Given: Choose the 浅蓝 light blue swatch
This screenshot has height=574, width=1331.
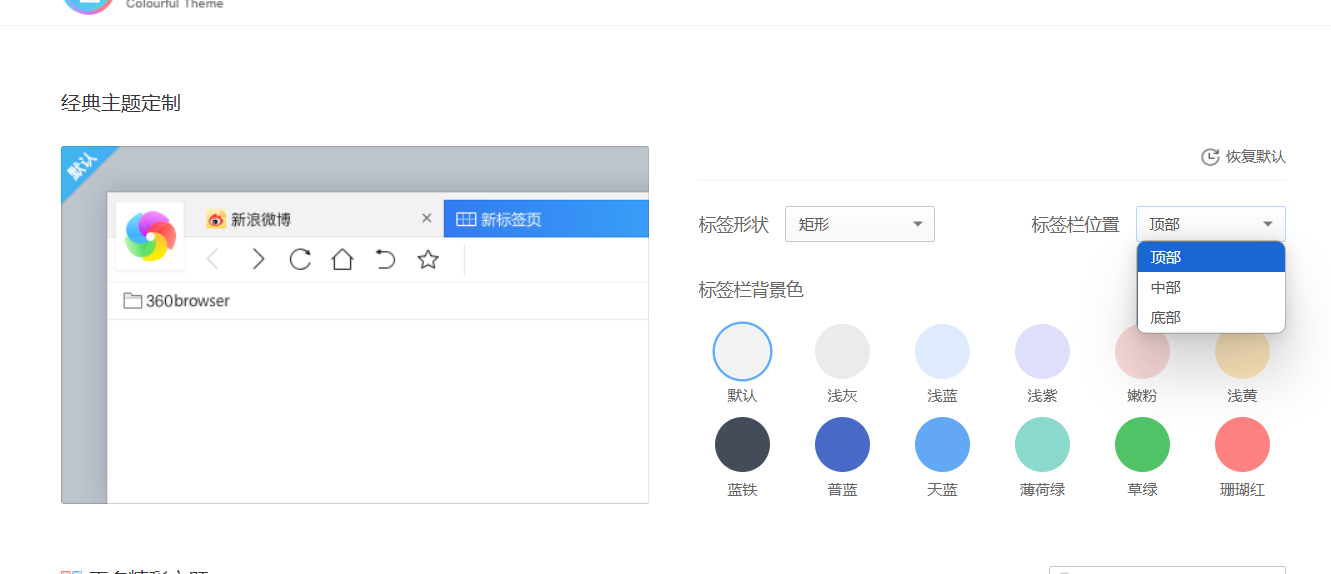Looking at the screenshot, I should 942,351.
